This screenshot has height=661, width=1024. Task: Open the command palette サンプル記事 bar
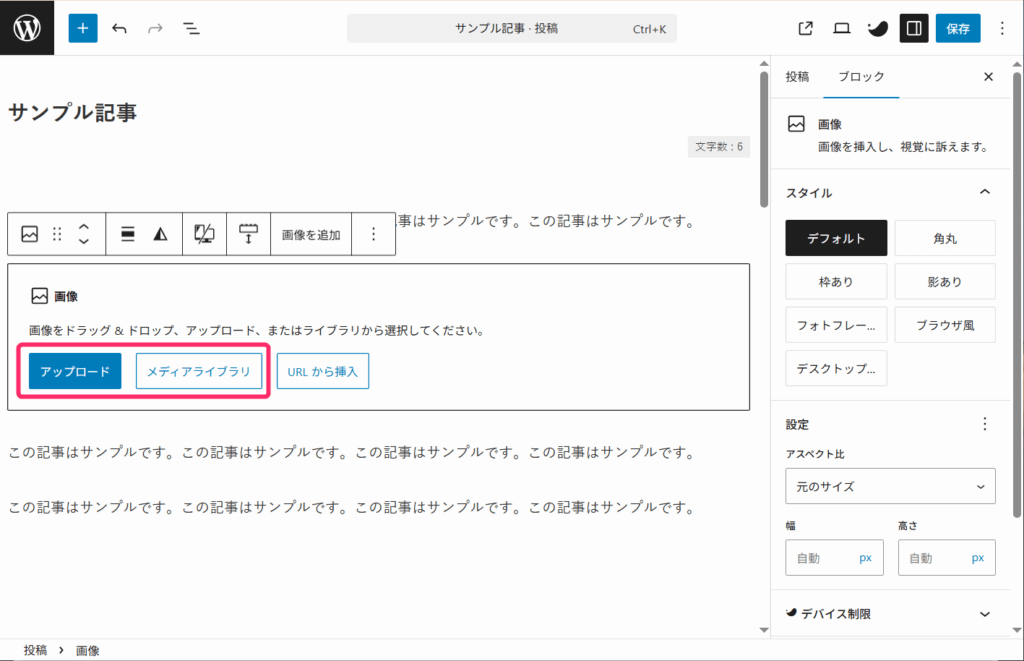tap(512, 28)
